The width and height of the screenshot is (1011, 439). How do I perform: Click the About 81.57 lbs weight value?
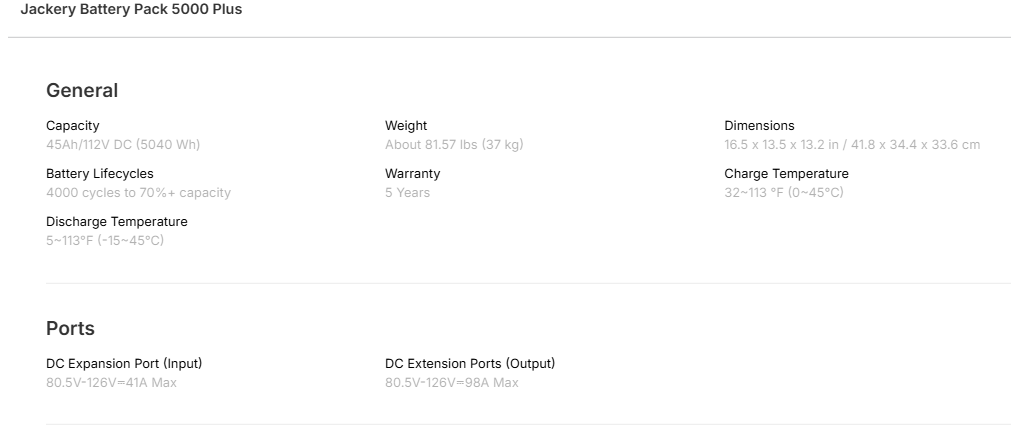(454, 145)
